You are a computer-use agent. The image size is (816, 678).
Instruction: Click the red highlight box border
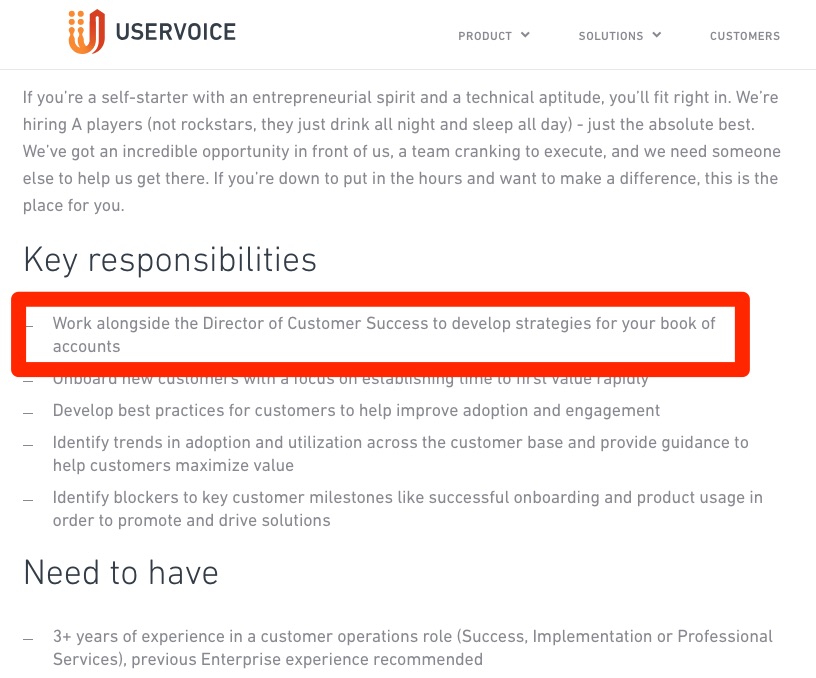[x=380, y=299]
